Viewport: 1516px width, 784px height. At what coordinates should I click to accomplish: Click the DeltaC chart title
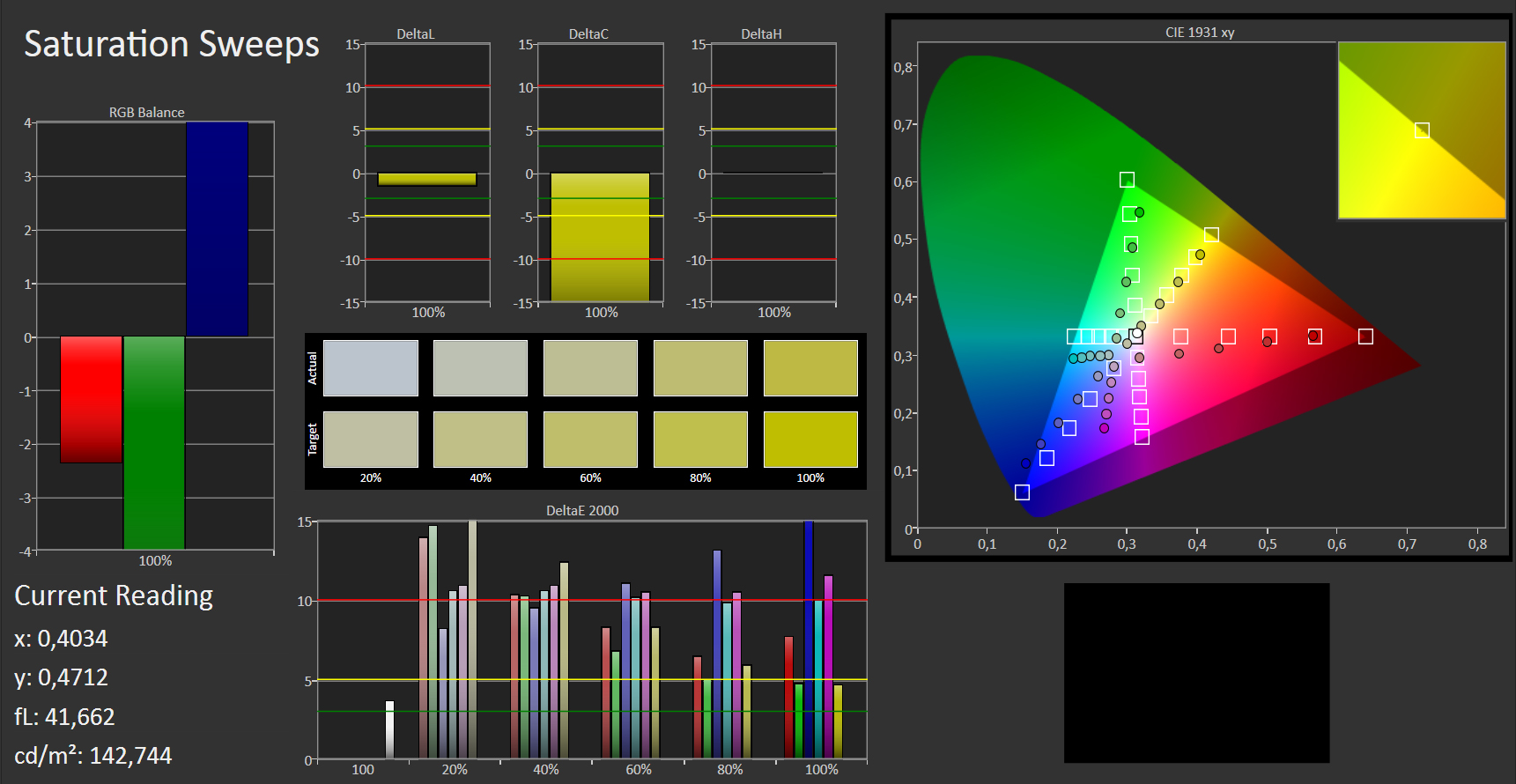tap(588, 34)
